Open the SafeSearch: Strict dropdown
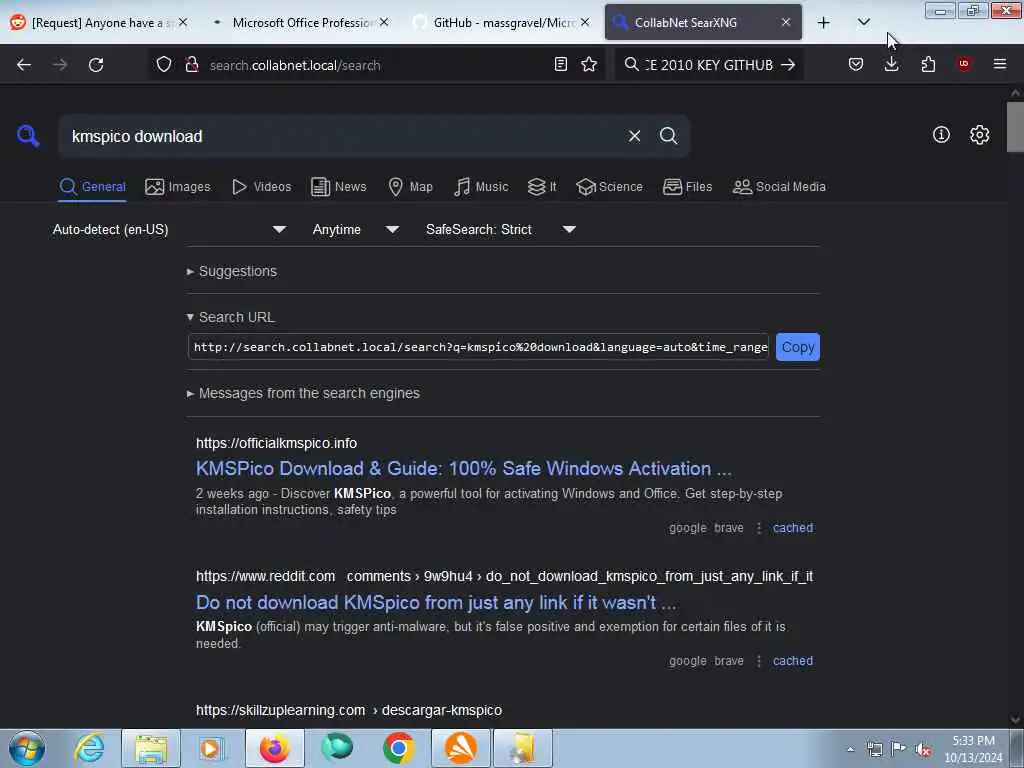Image resolution: width=1024 pixels, height=768 pixels. click(x=501, y=230)
